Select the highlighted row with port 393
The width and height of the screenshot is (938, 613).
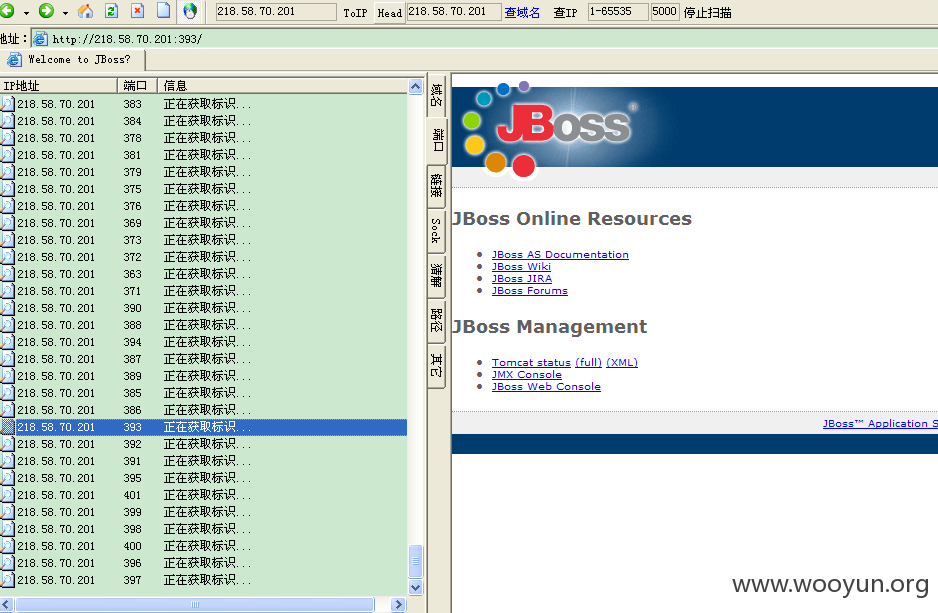coord(203,427)
